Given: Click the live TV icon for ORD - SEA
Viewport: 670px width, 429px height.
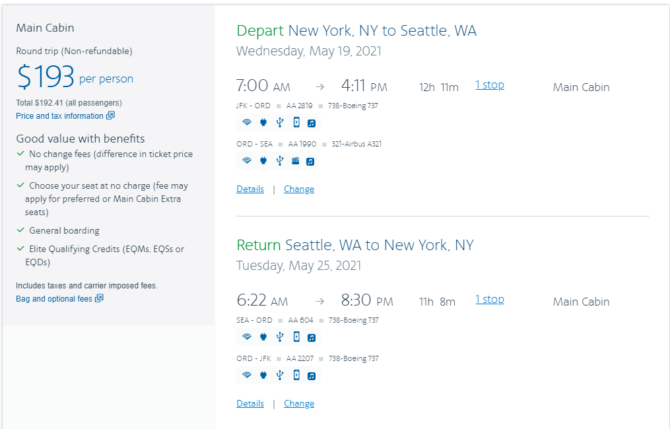Looking at the screenshot, I should [295, 161].
